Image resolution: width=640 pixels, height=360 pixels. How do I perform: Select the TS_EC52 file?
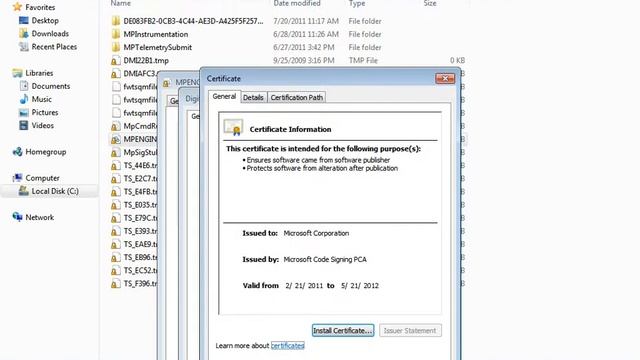point(140,270)
